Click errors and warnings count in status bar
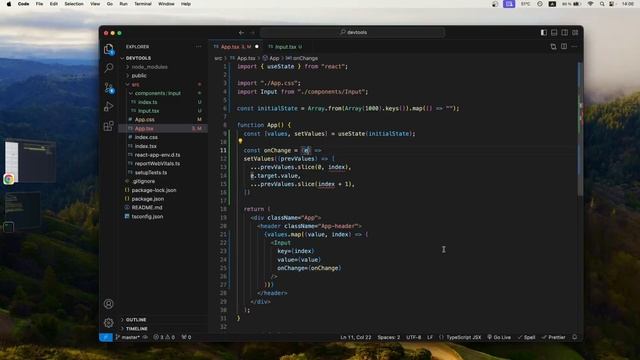640x360 pixels. tap(164, 337)
